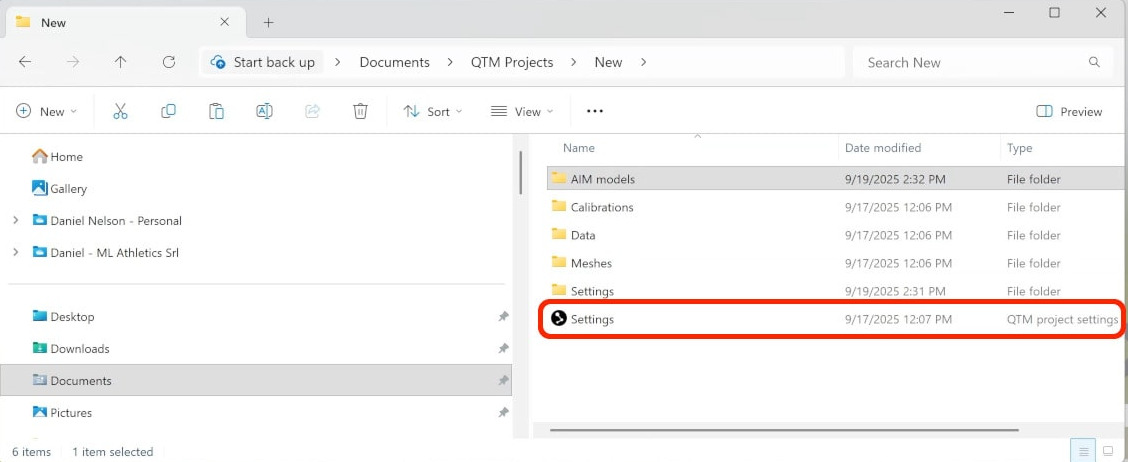Screen dimensions: 1128x462
Task: Unpin Pictures via its pin icon
Action: pyautogui.click(x=504, y=412)
